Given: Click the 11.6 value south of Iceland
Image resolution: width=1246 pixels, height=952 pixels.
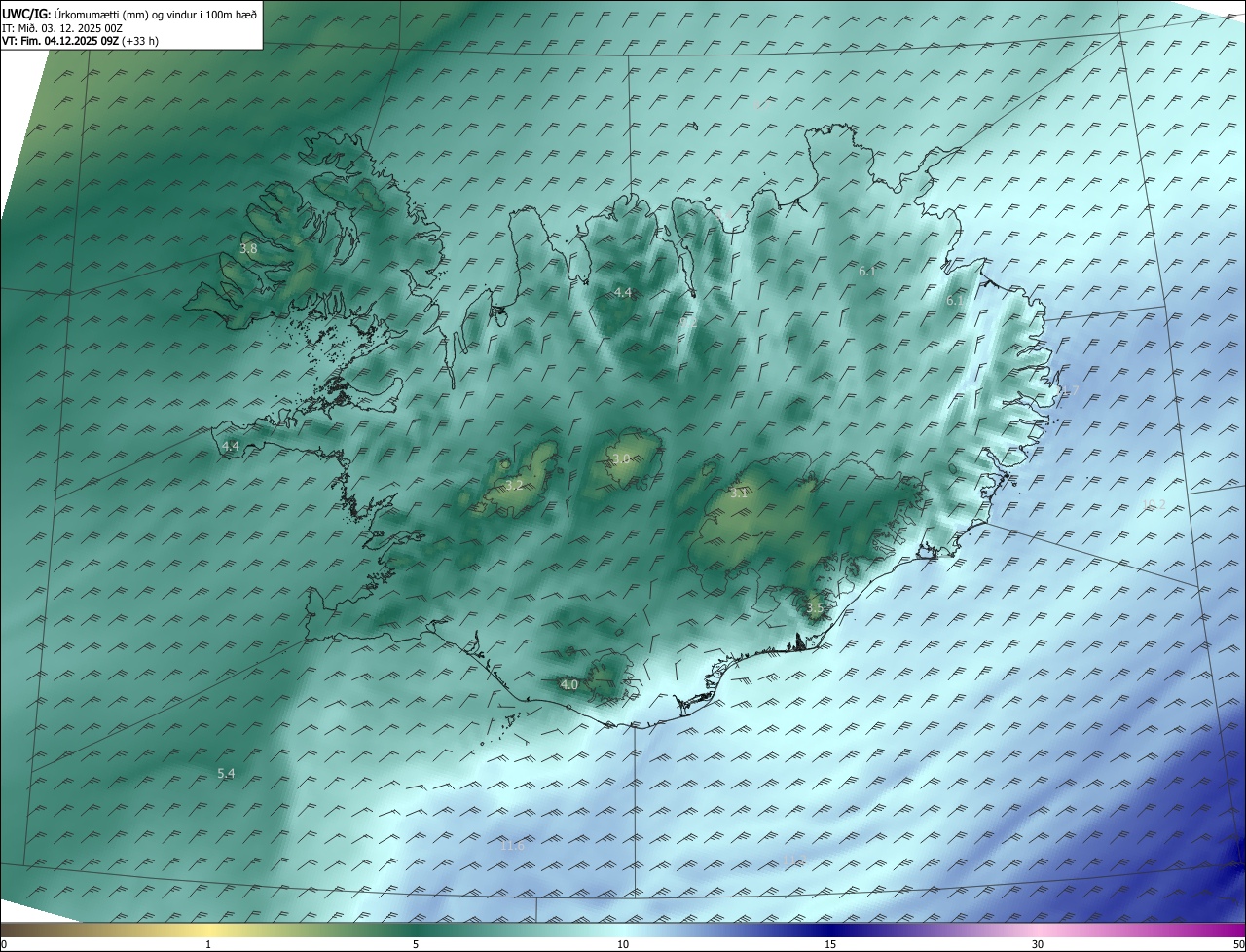Looking at the screenshot, I should click(x=512, y=846).
